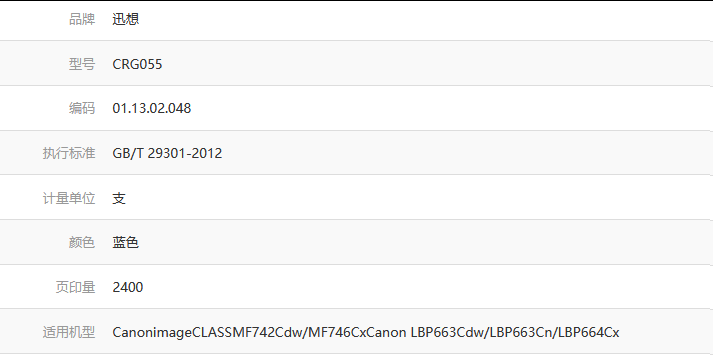Click the brand value 迅想
Viewport: 713px width, 364px height.
pos(126,19)
